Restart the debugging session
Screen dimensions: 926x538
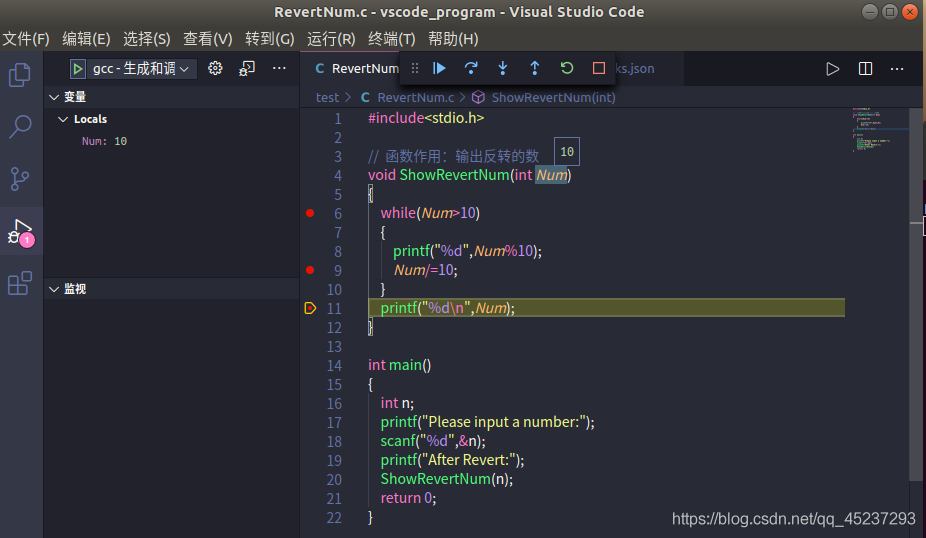pos(566,69)
